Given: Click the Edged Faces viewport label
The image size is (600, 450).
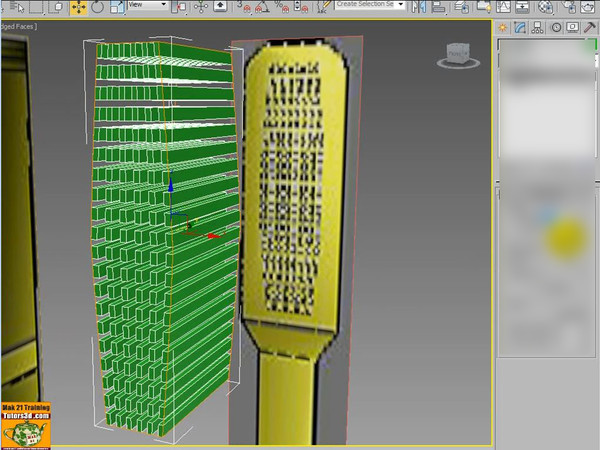Looking at the screenshot, I should pos(18,26).
